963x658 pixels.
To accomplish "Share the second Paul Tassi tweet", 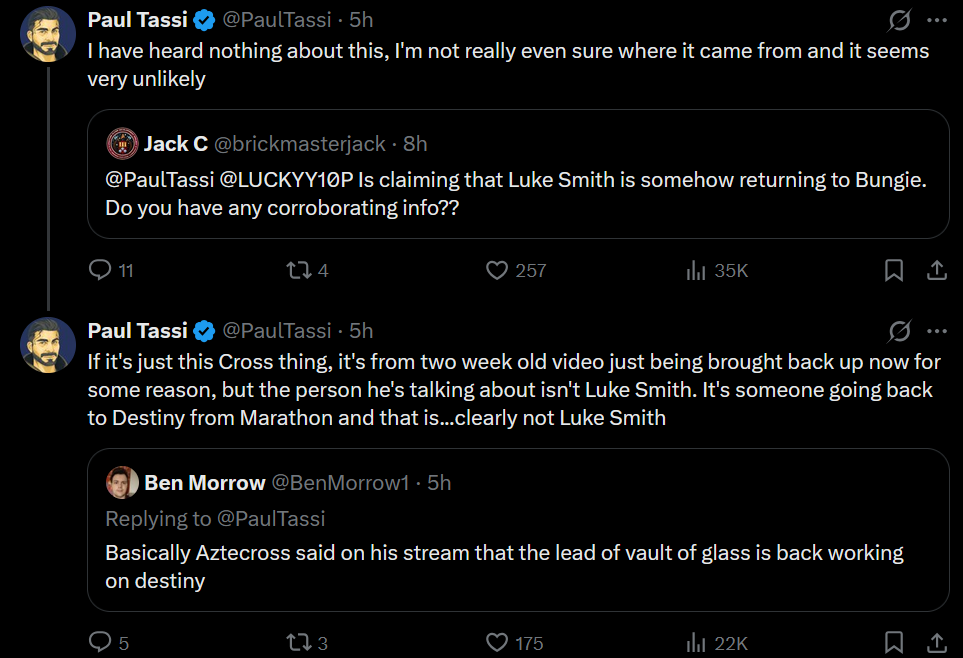I will 937,643.
